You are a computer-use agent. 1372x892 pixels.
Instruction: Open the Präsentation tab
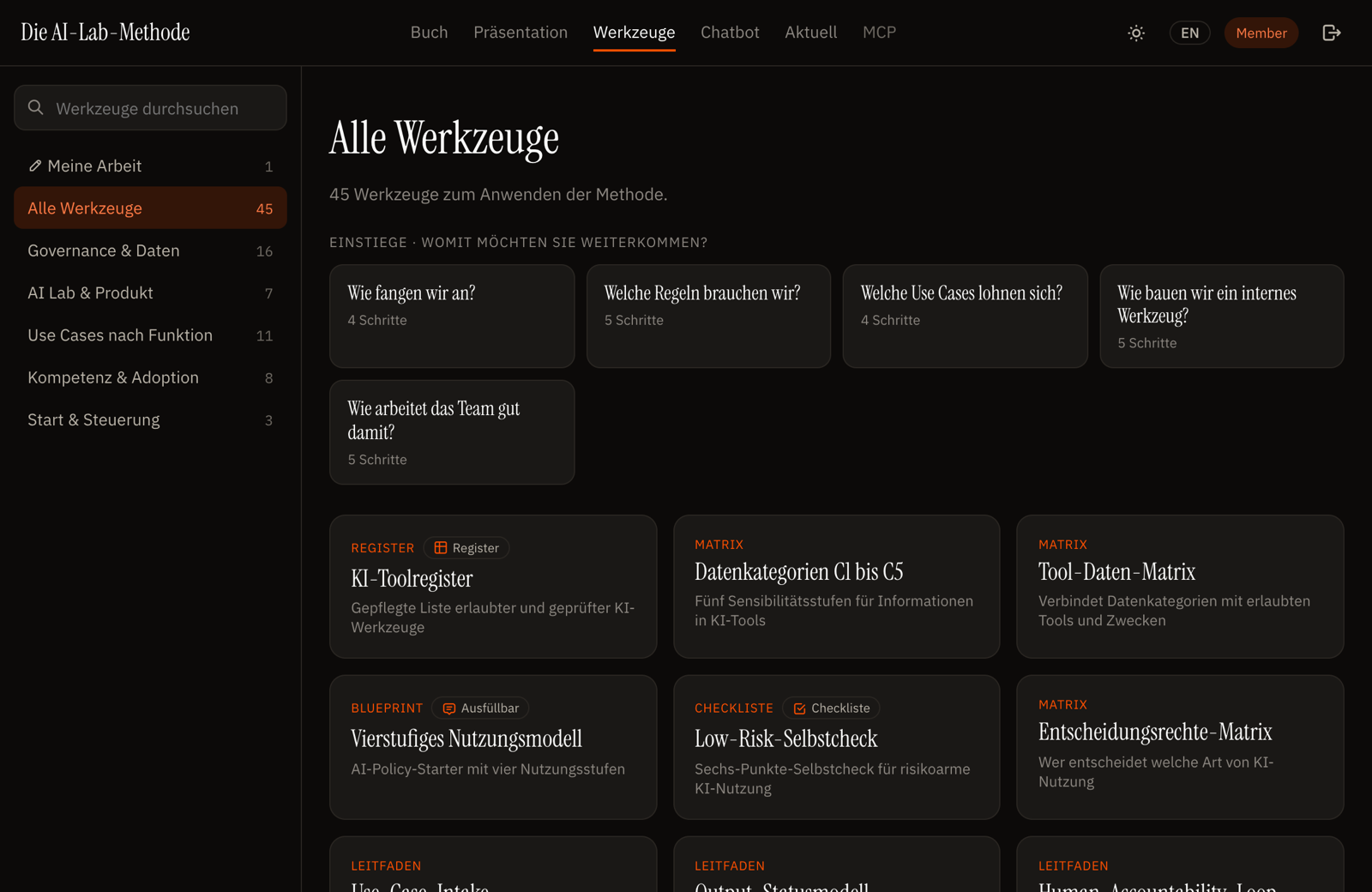point(521,33)
